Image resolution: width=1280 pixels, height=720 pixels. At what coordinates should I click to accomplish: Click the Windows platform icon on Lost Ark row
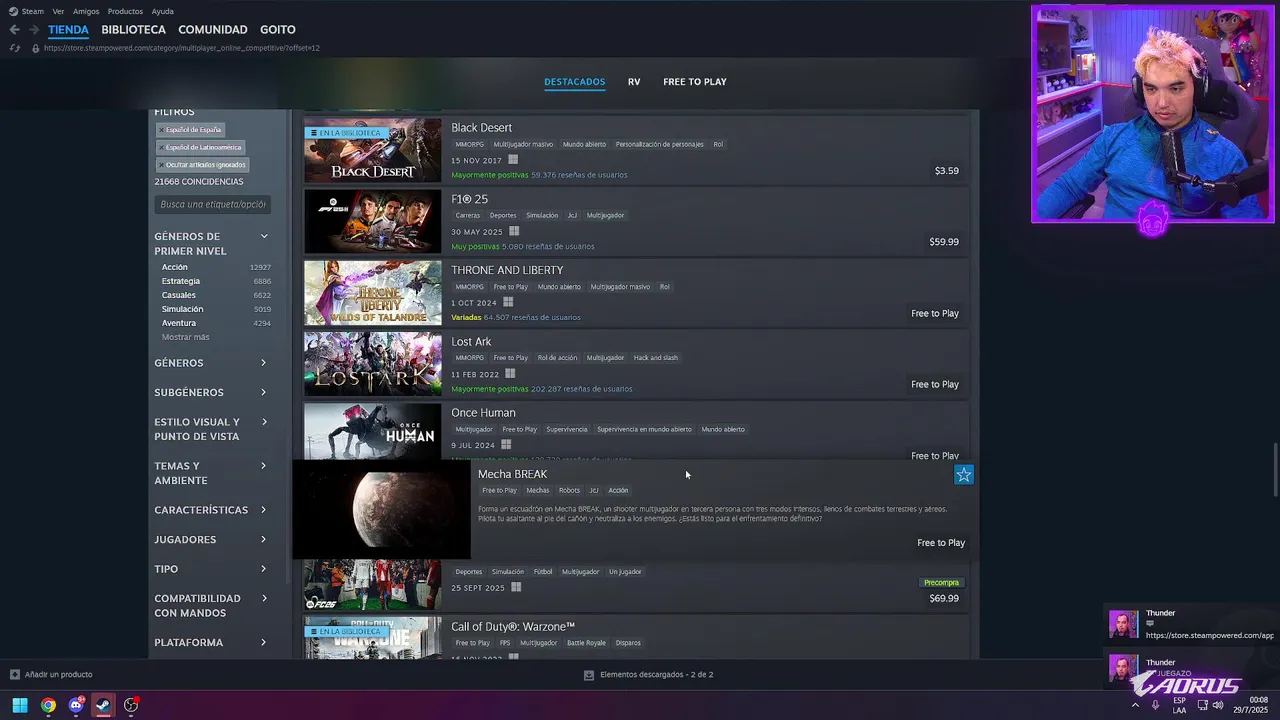pyautogui.click(x=510, y=374)
